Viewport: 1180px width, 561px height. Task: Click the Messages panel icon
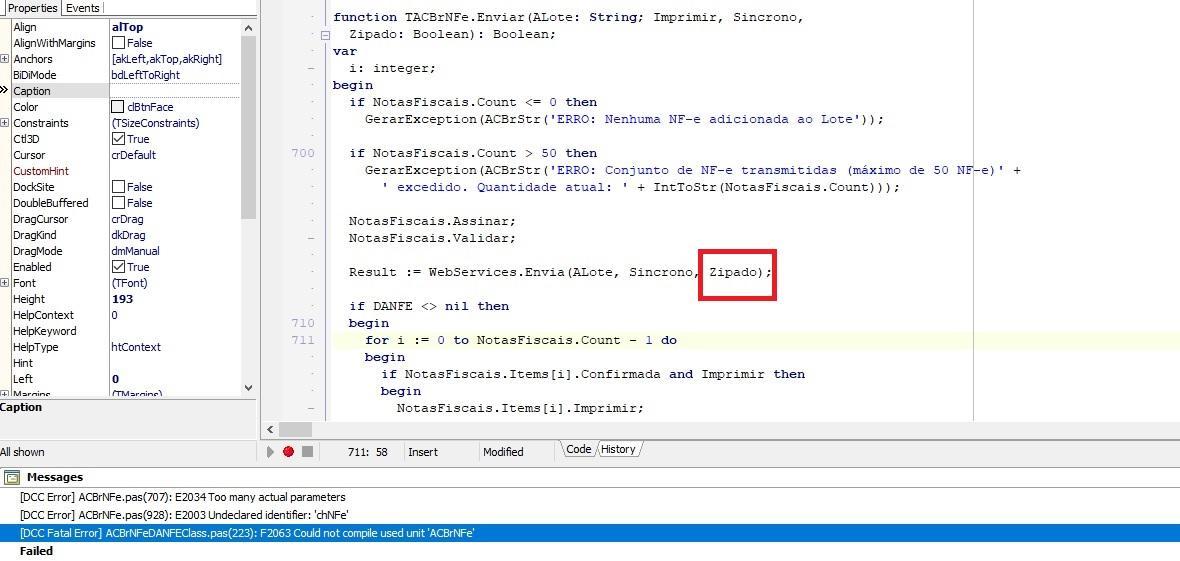[x=12, y=477]
